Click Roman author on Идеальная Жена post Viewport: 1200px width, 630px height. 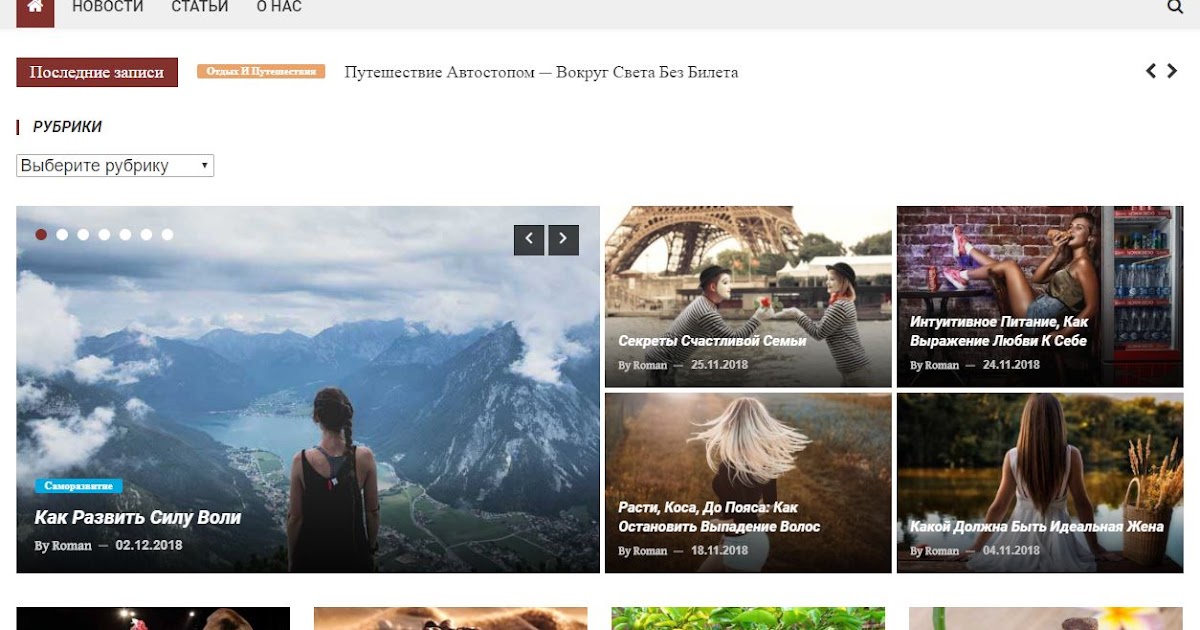[x=942, y=551]
